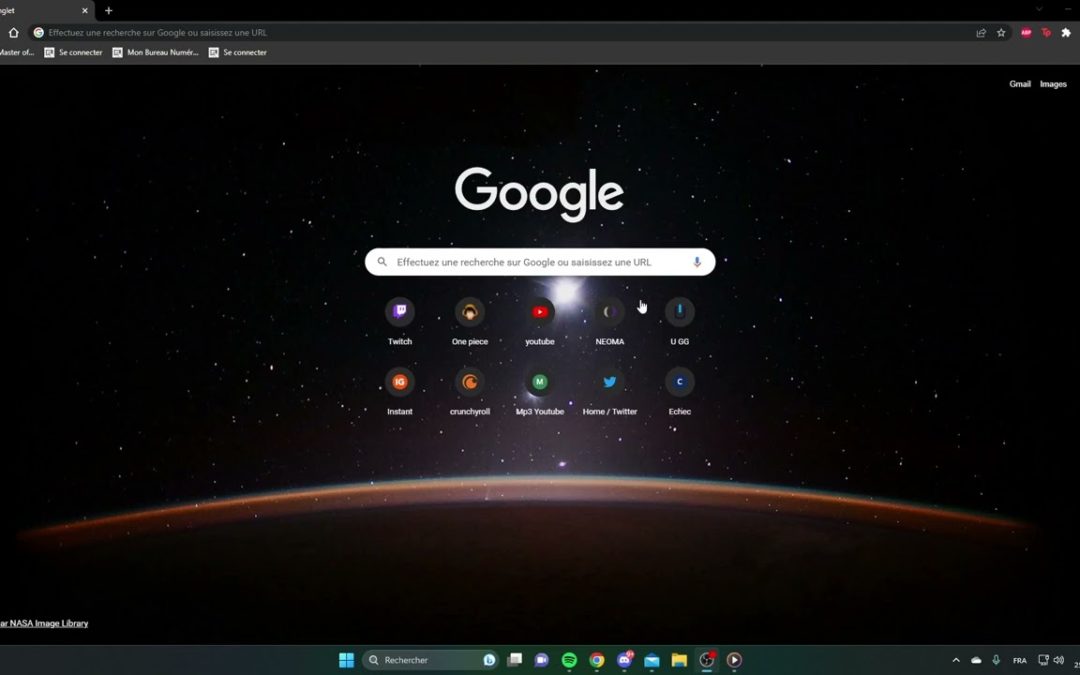Open Task View in the taskbar
The image size is (1080, 675).
point(515,660)
